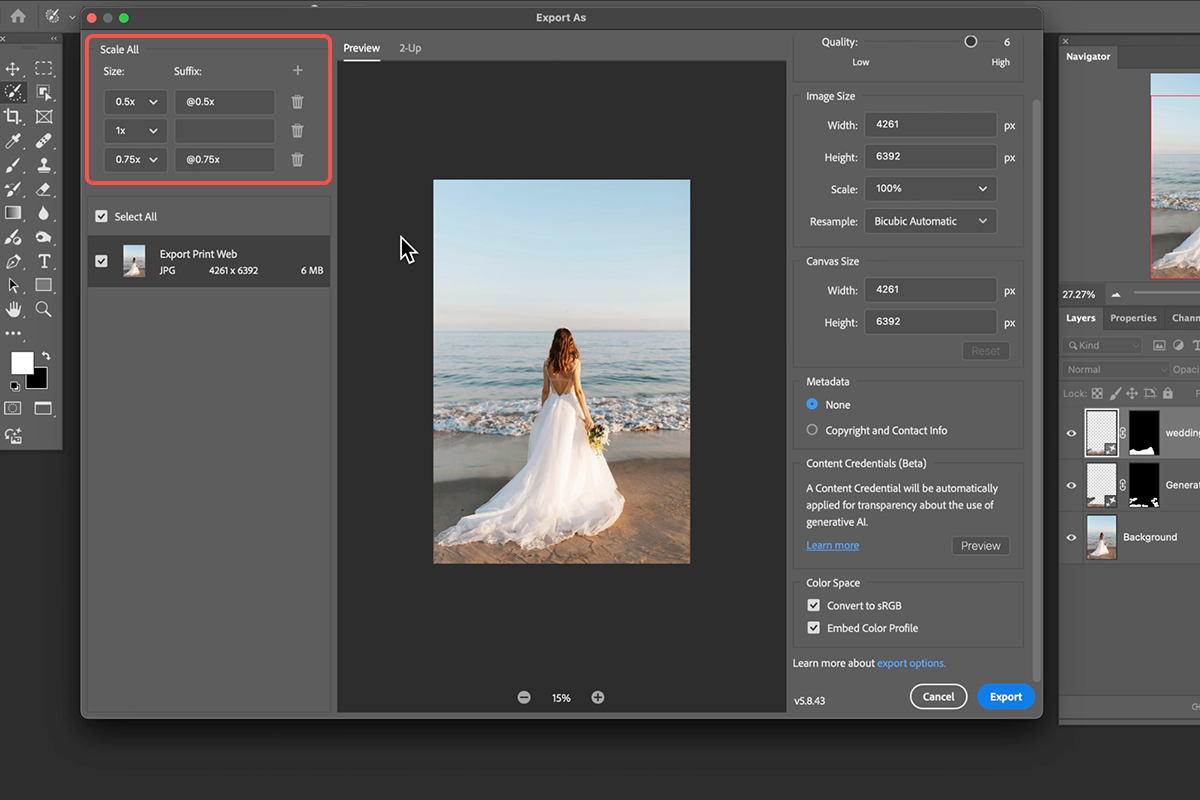Image resolution: width=1200 pixels, height=800 pixels.
Task: Open the Scale percentage dropdown
Action: click(930, 188)
